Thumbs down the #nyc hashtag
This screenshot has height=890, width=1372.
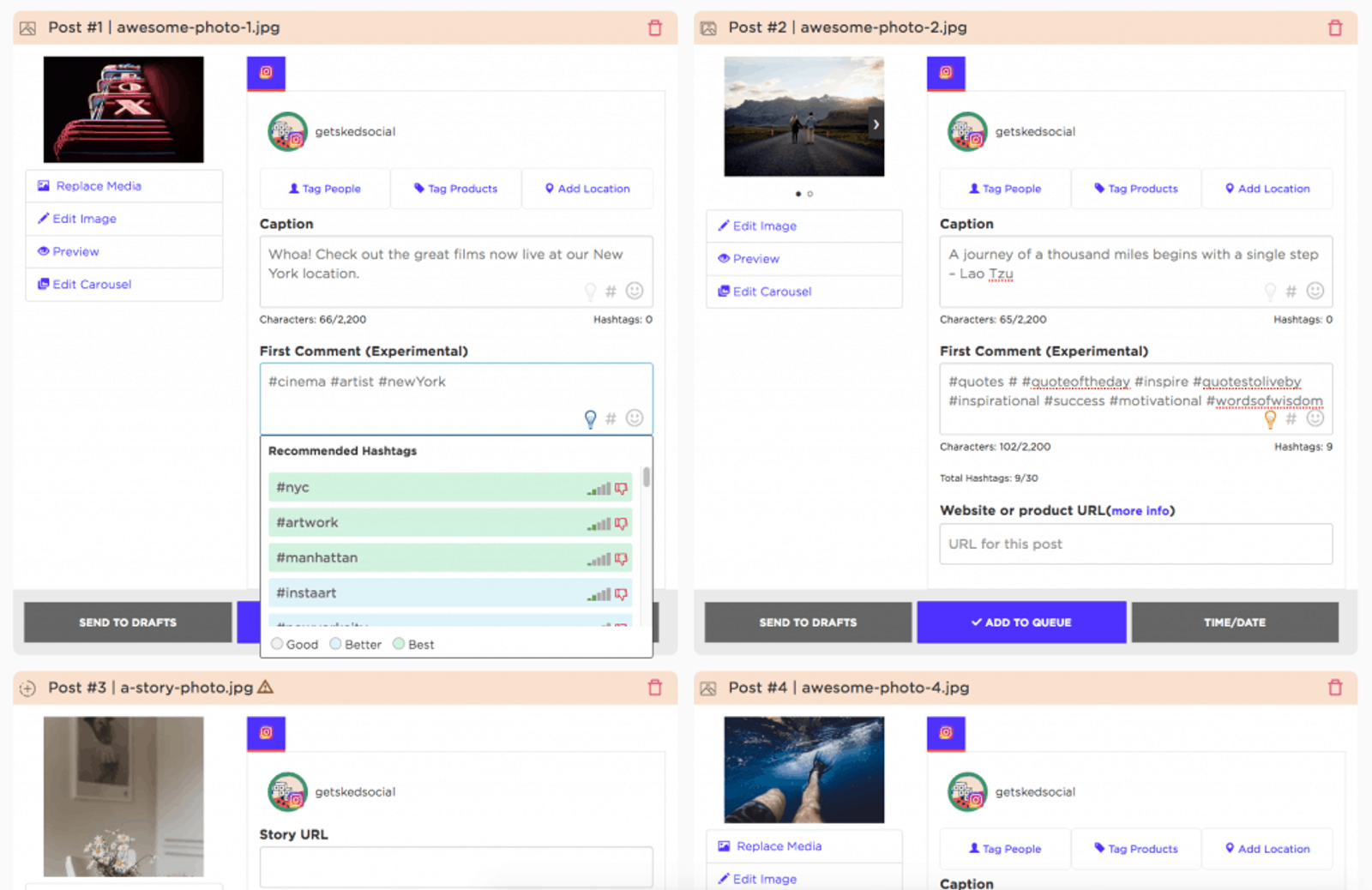pyautogui.click(x=622, y=489)
